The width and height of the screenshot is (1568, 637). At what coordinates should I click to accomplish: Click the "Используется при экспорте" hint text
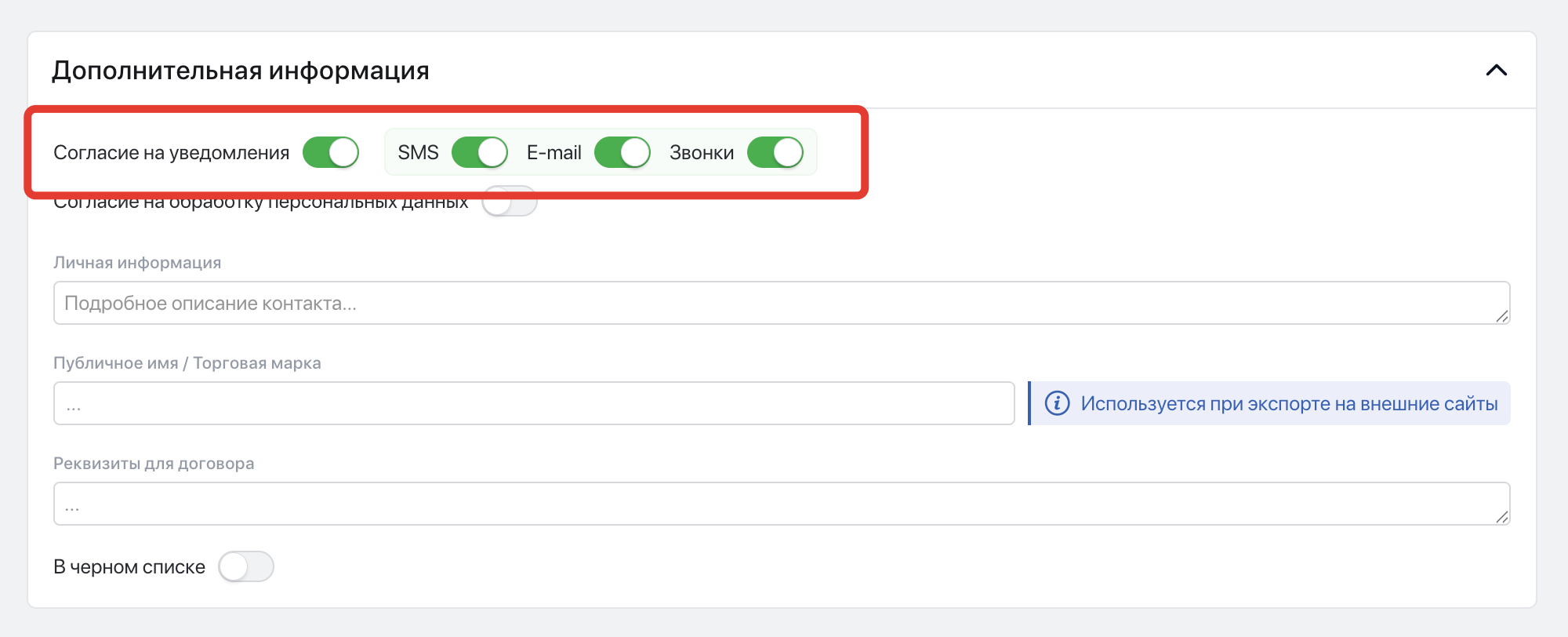[x=1289, y=403]
